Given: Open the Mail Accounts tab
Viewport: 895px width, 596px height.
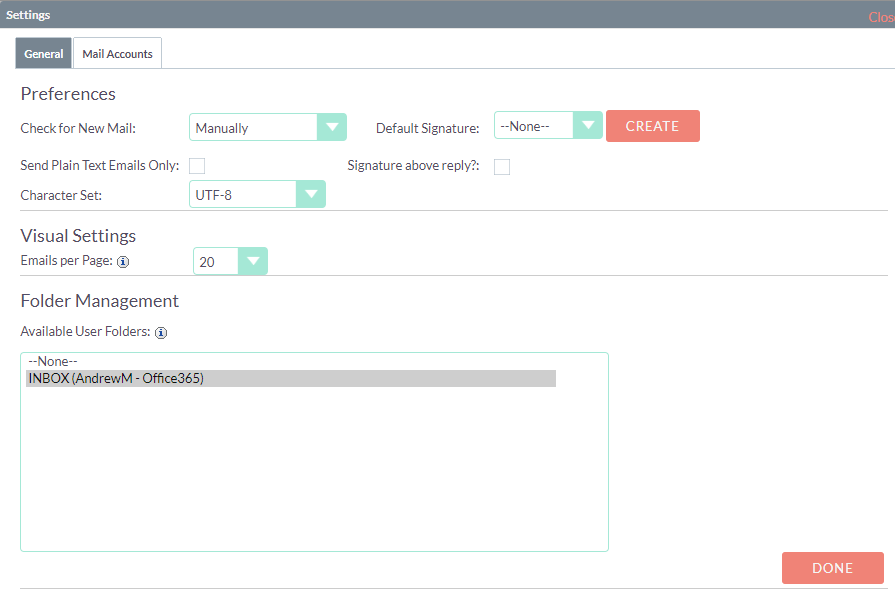Looking at the screenshot, I should (x=118, y=54).
